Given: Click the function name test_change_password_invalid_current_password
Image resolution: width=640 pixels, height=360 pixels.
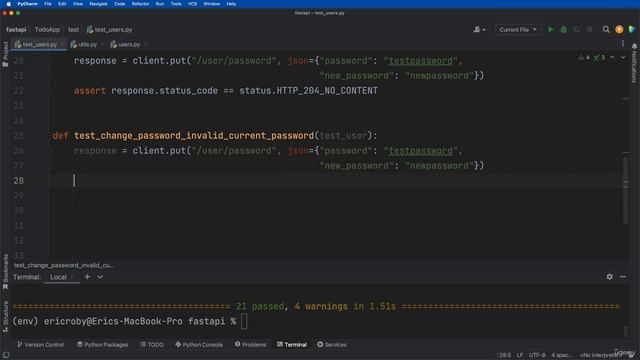Looking at the screenshot, I should (194, 136).
